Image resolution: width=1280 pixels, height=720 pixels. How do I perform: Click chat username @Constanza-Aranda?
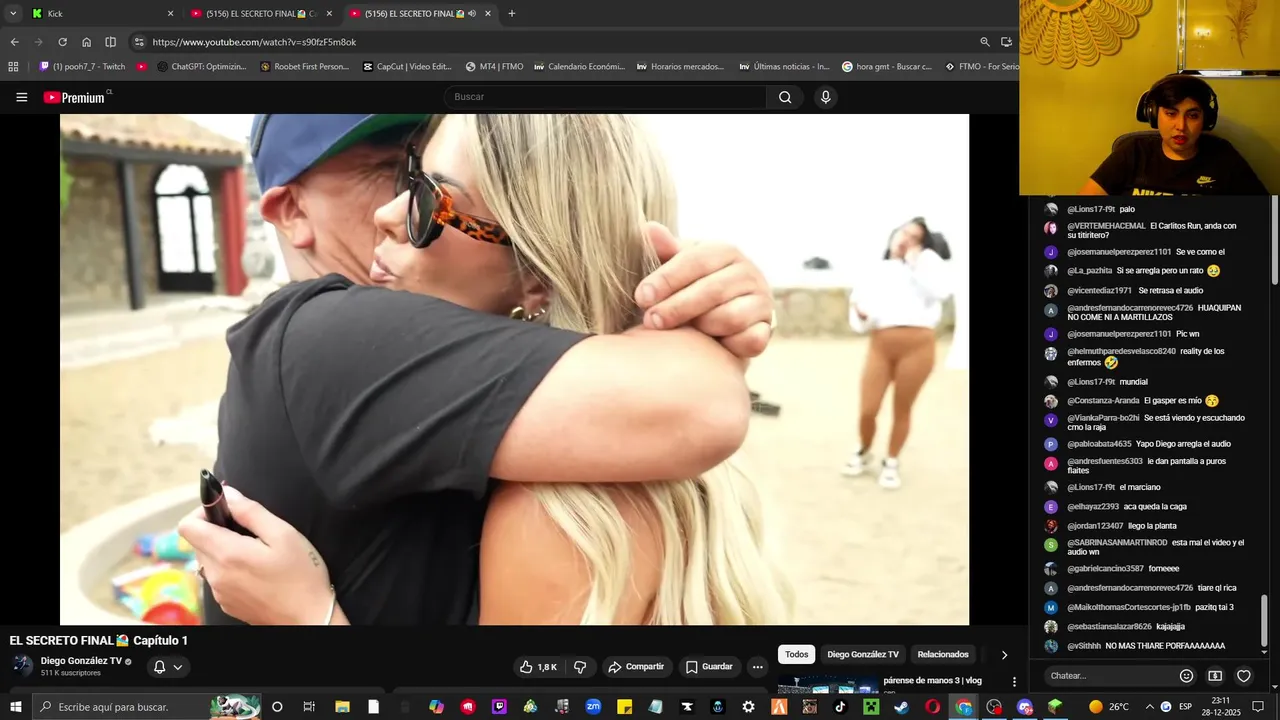pos(1103,400)
